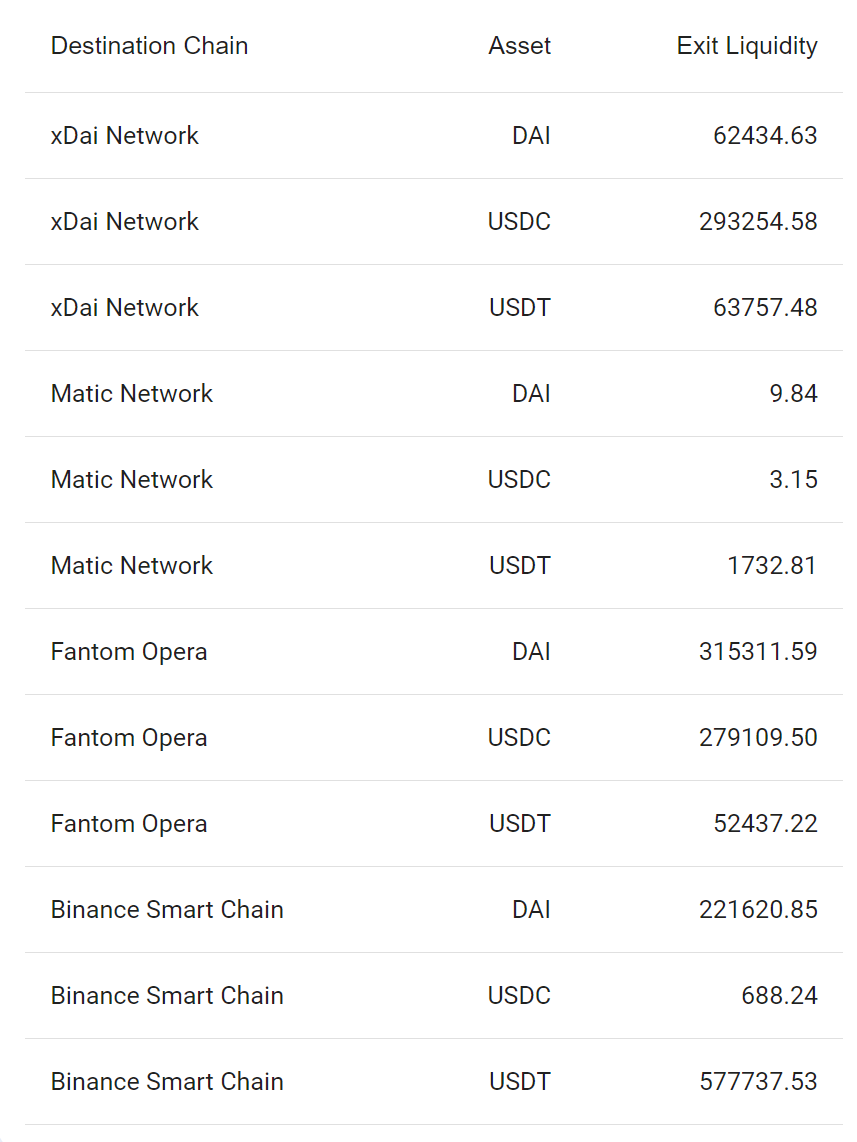Click the 63757.48 exit liquidity value

(x=765, y=307)
